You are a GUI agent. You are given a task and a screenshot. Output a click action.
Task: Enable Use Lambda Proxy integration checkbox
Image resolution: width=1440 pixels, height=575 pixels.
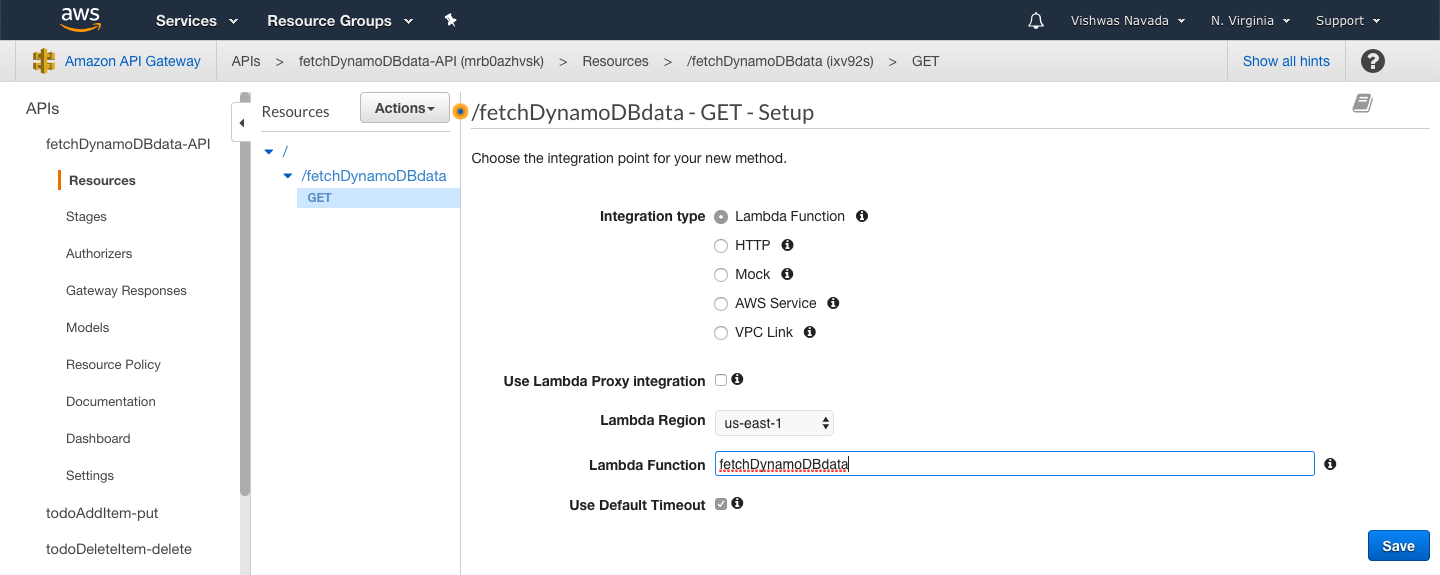[721, 380]
